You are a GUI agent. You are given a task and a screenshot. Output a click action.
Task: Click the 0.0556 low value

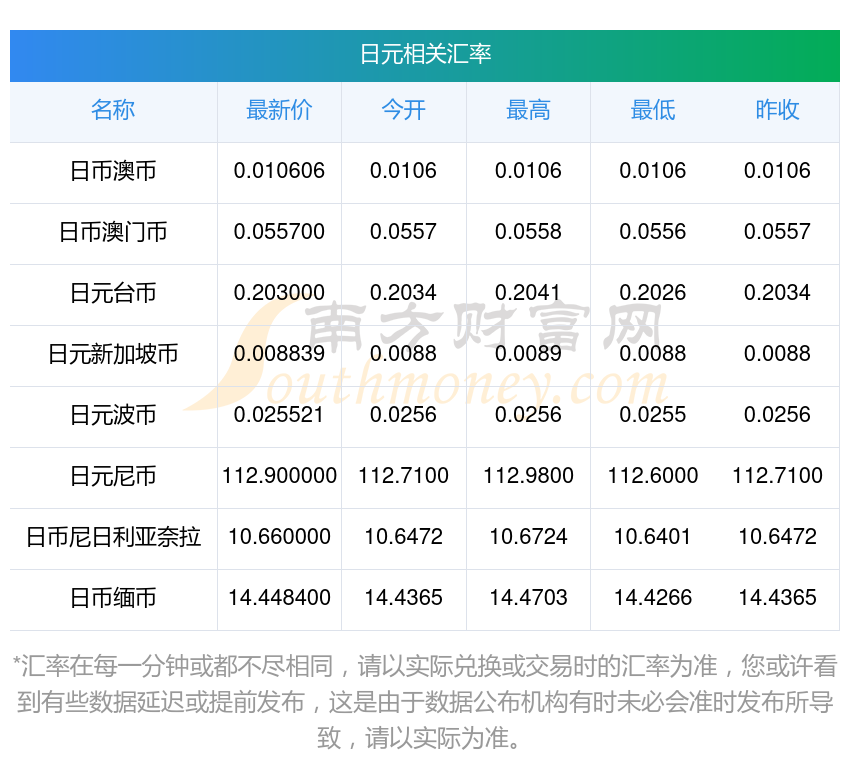coord(653,232)
